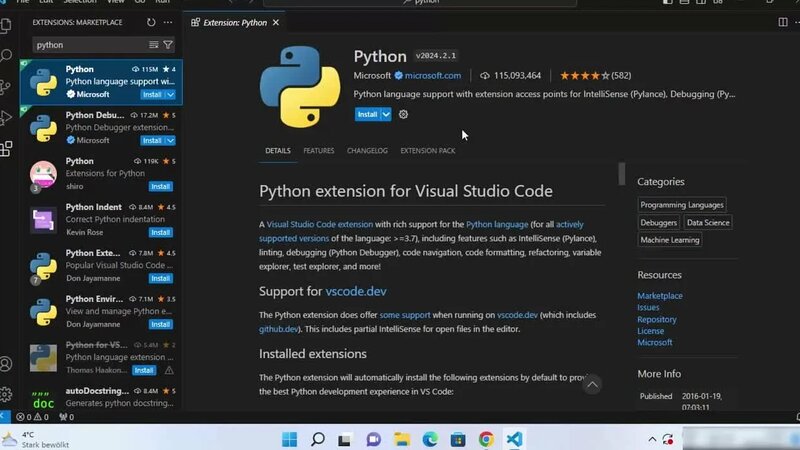Open Marketplace resource link

(x=660, y=295)
